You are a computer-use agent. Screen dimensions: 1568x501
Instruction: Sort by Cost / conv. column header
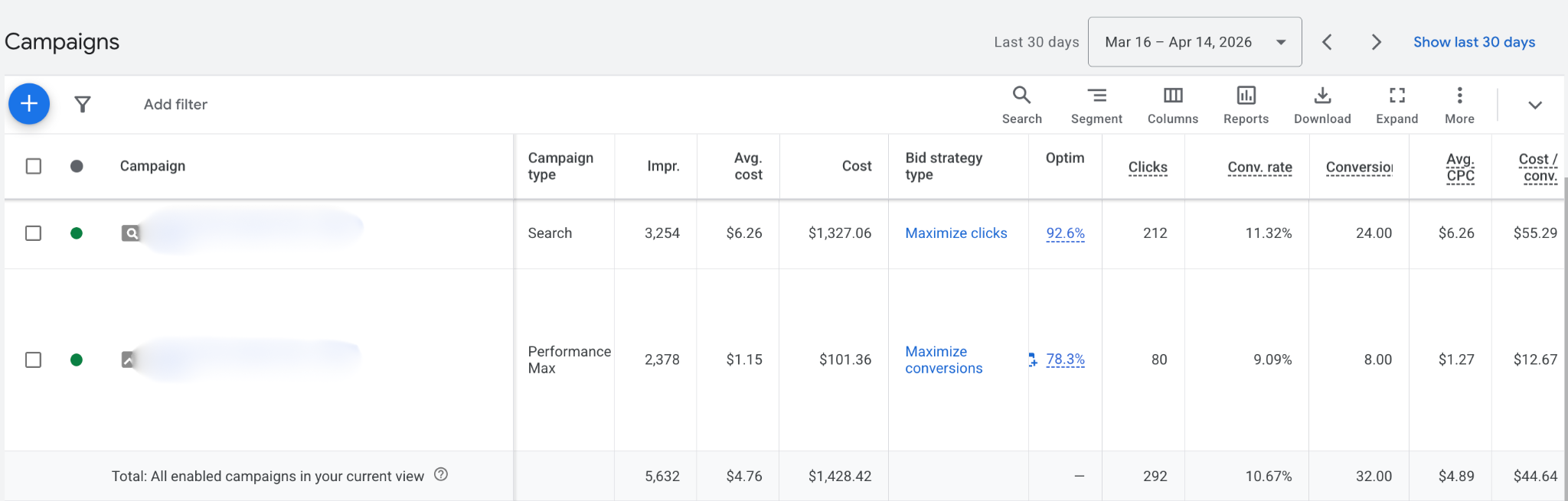(1538, 167)
